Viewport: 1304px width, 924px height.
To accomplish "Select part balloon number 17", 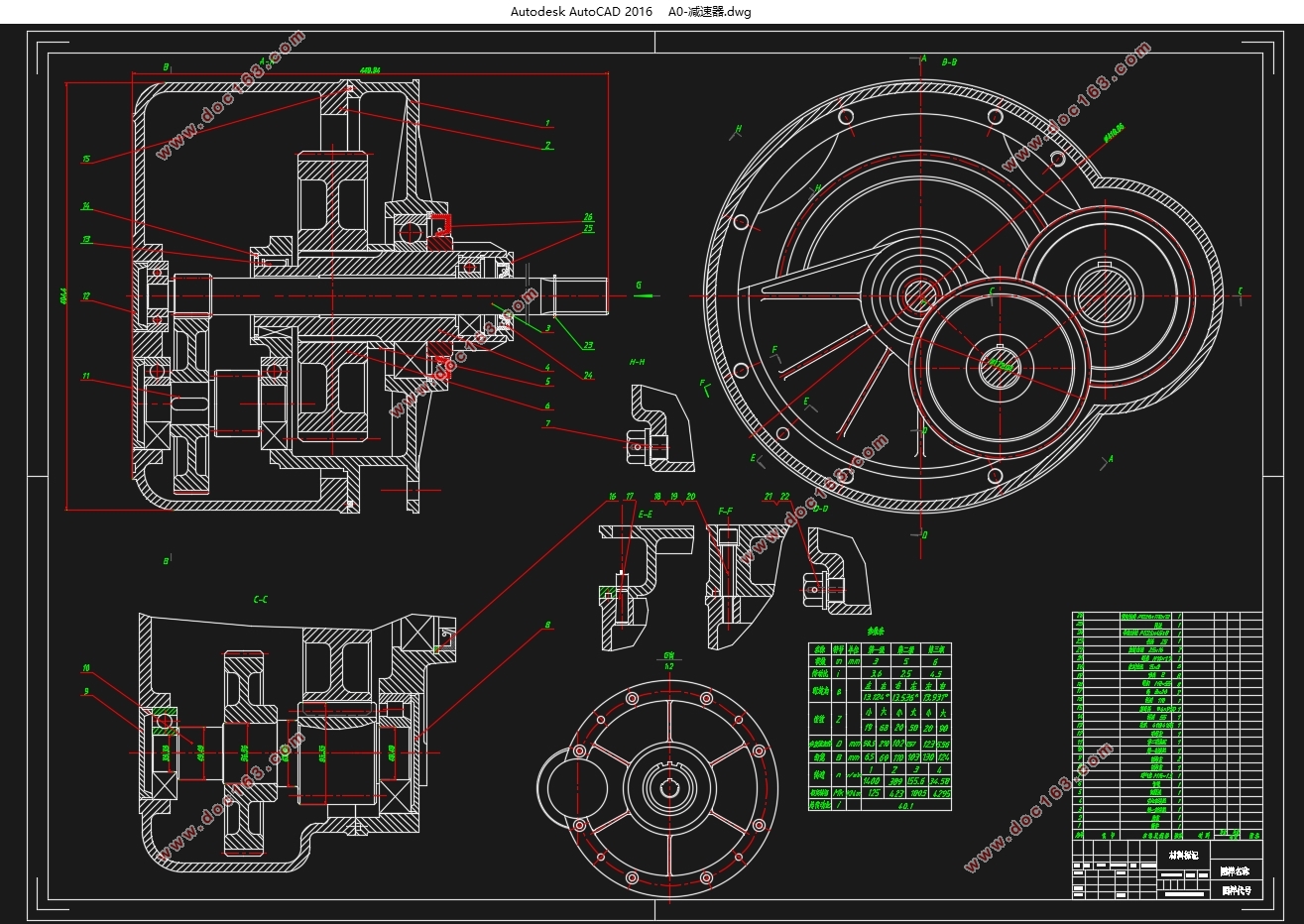I will 630,497.
